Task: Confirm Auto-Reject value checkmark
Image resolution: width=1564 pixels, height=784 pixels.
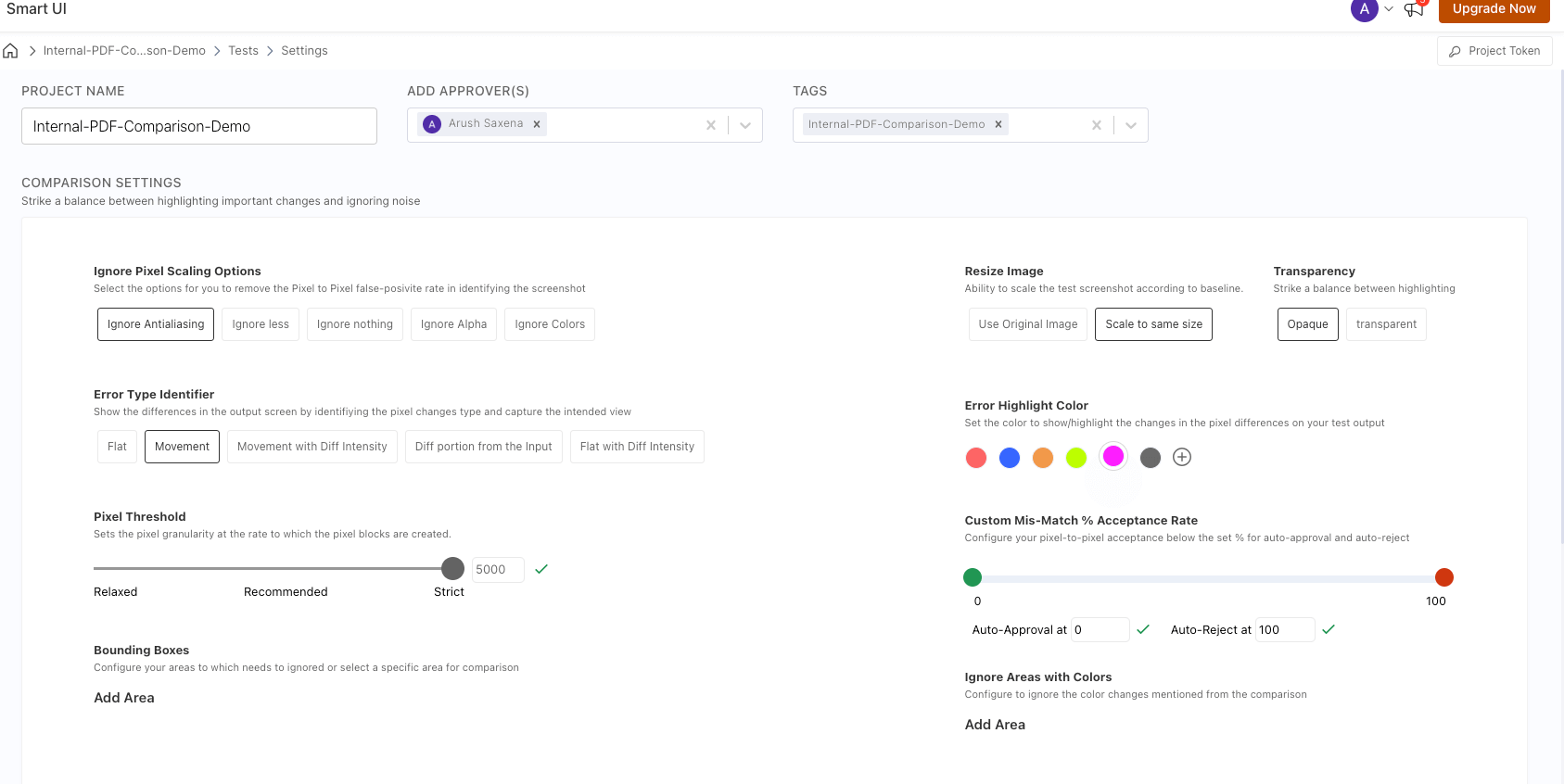Action: 1329,629
